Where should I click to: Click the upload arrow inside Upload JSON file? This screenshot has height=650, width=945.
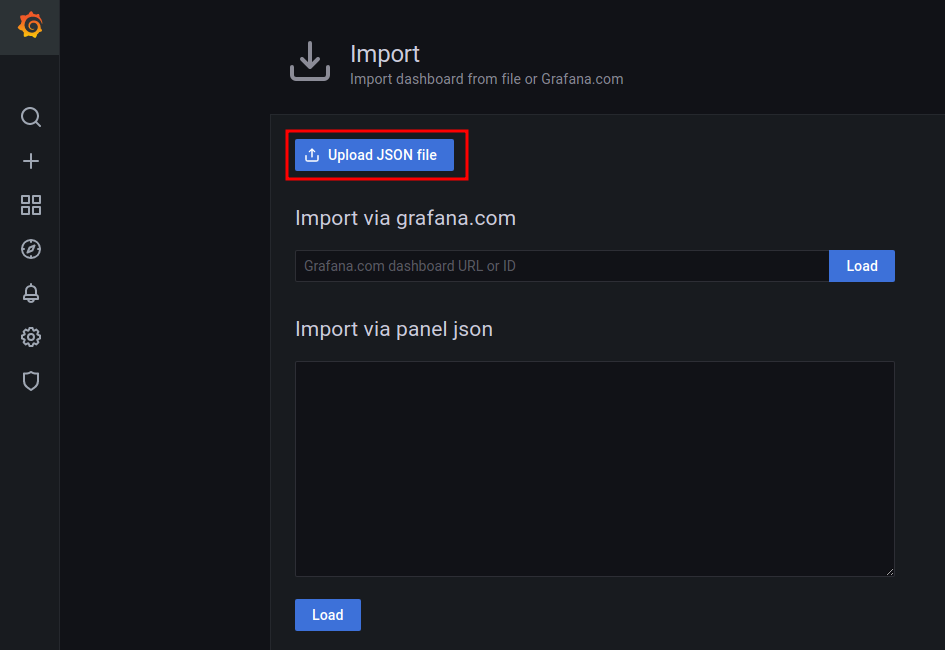click(311, 155)
